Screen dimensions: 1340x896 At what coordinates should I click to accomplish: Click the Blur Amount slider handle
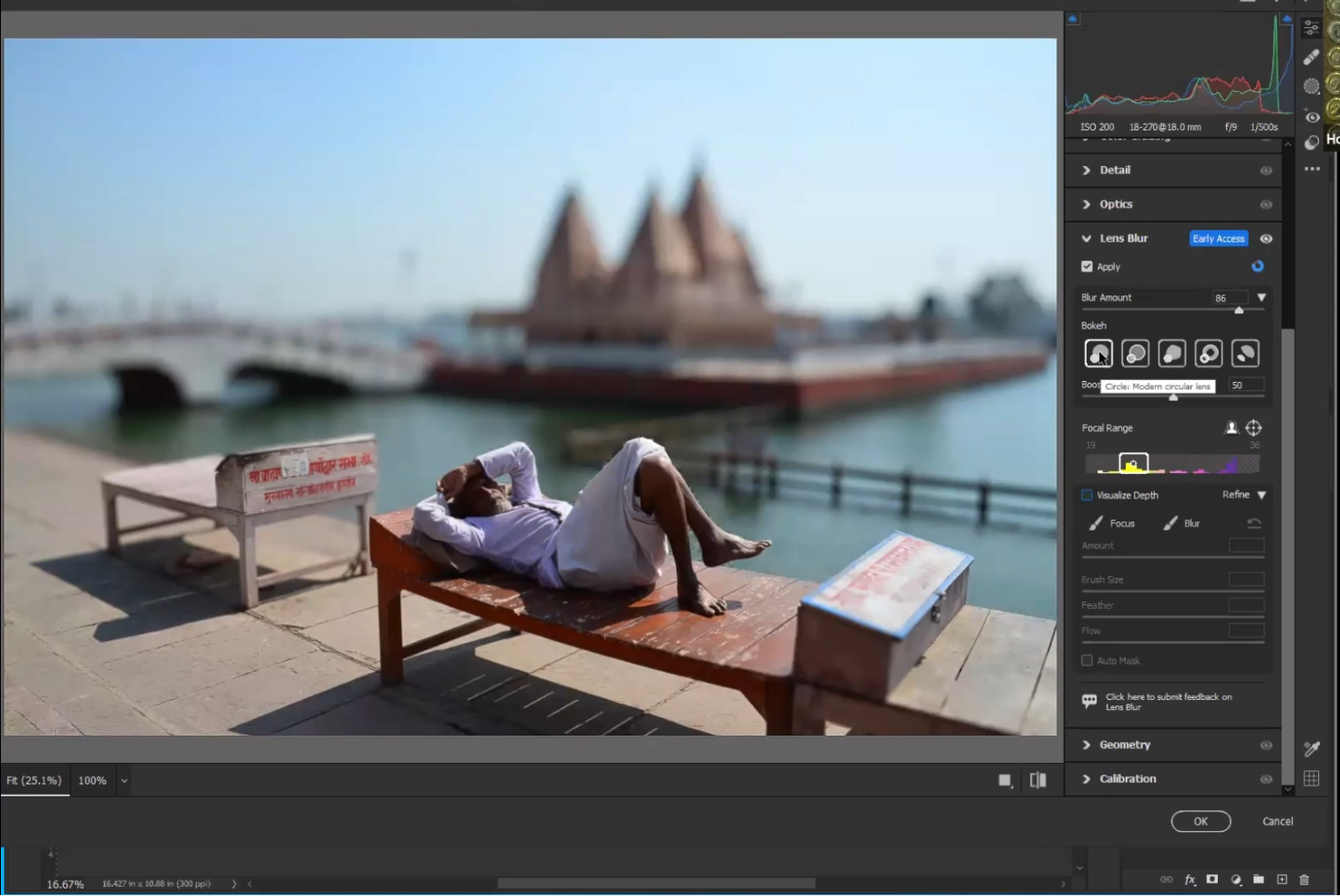[x=1238, y=311]
